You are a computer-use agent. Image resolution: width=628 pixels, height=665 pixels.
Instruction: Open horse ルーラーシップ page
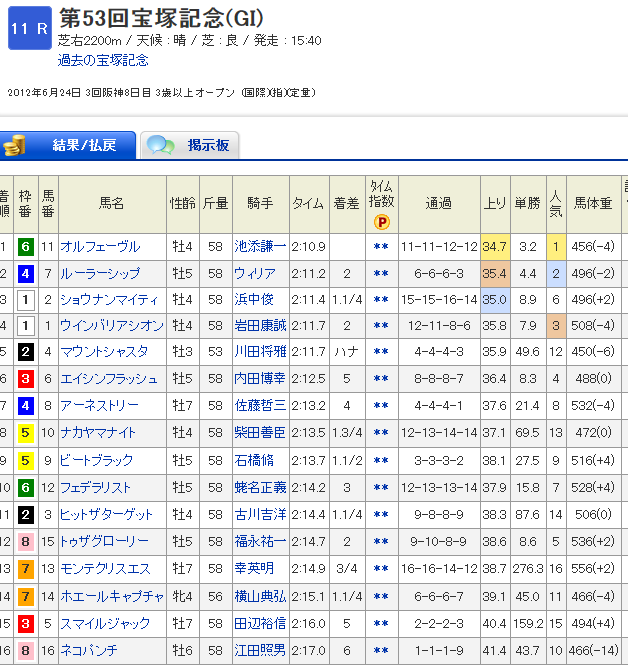point(100,274)
